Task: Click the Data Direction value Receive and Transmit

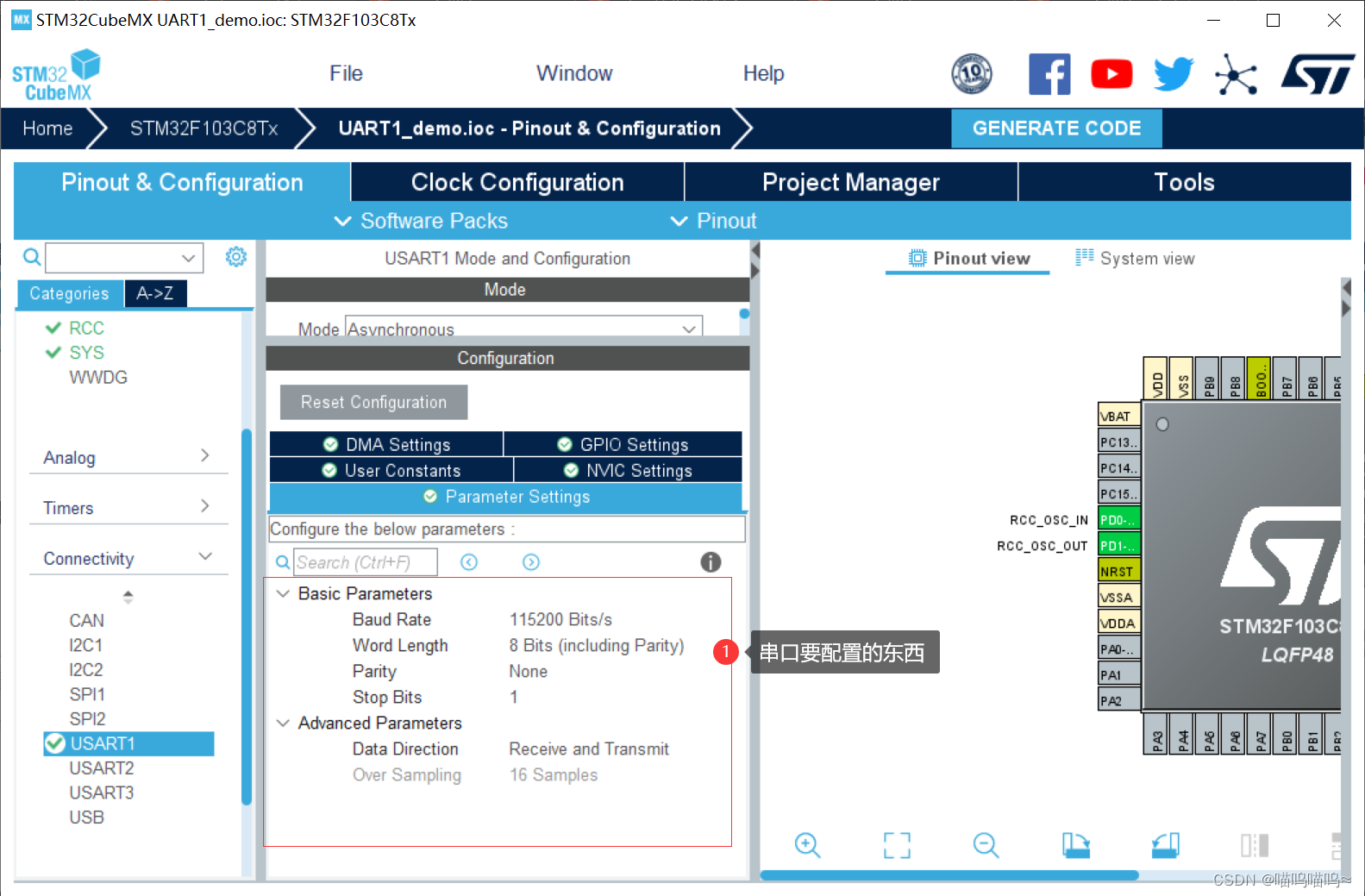Action: tap(589, 749)
